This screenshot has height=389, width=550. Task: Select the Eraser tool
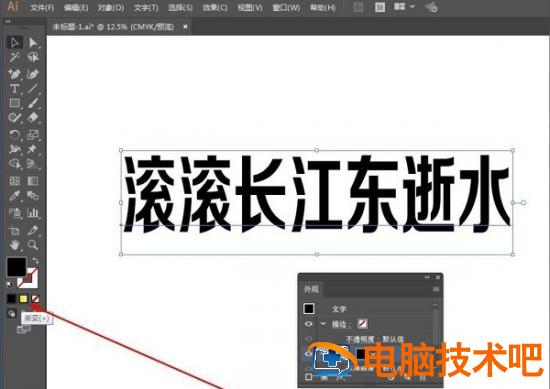pyautogui.click(x=33, y=118)
